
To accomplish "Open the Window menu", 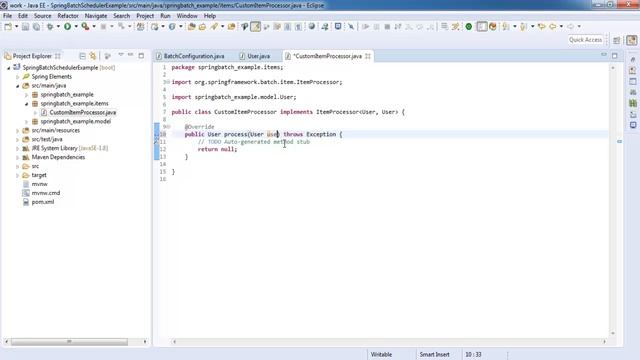I will click(187, 16).
